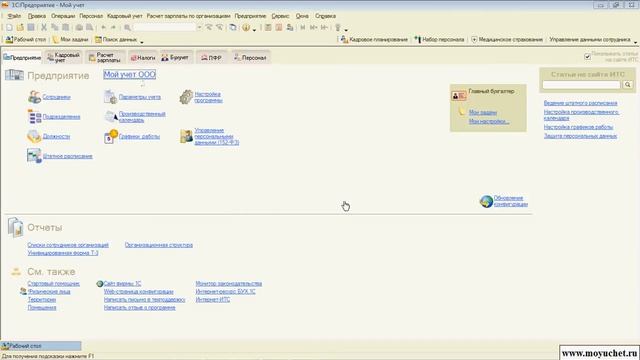Click the Должности positions icon
640x360 pixels.
pyautogui.click(x=34, y=136)
